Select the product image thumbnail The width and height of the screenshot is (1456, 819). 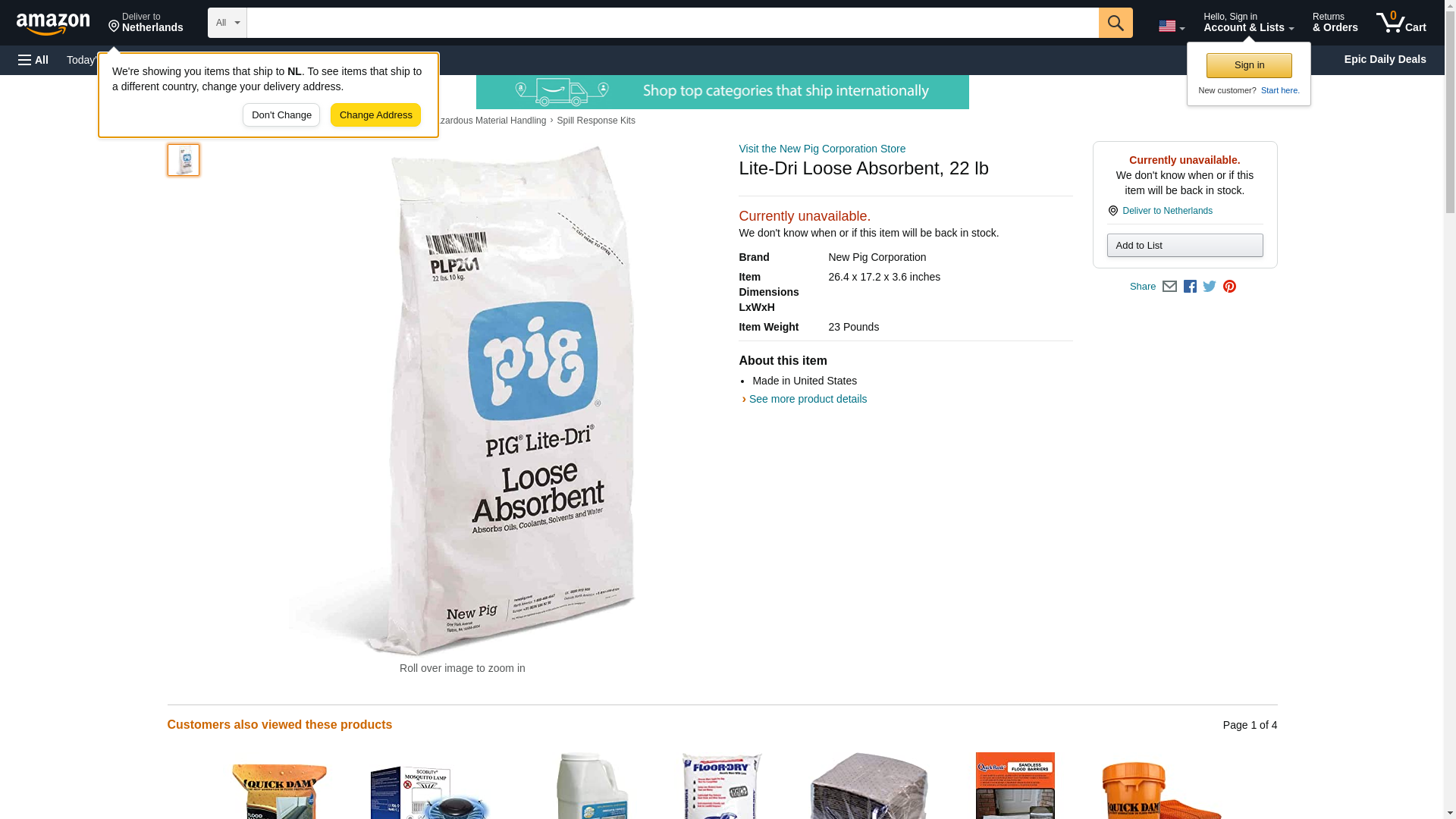pos(184,160)
